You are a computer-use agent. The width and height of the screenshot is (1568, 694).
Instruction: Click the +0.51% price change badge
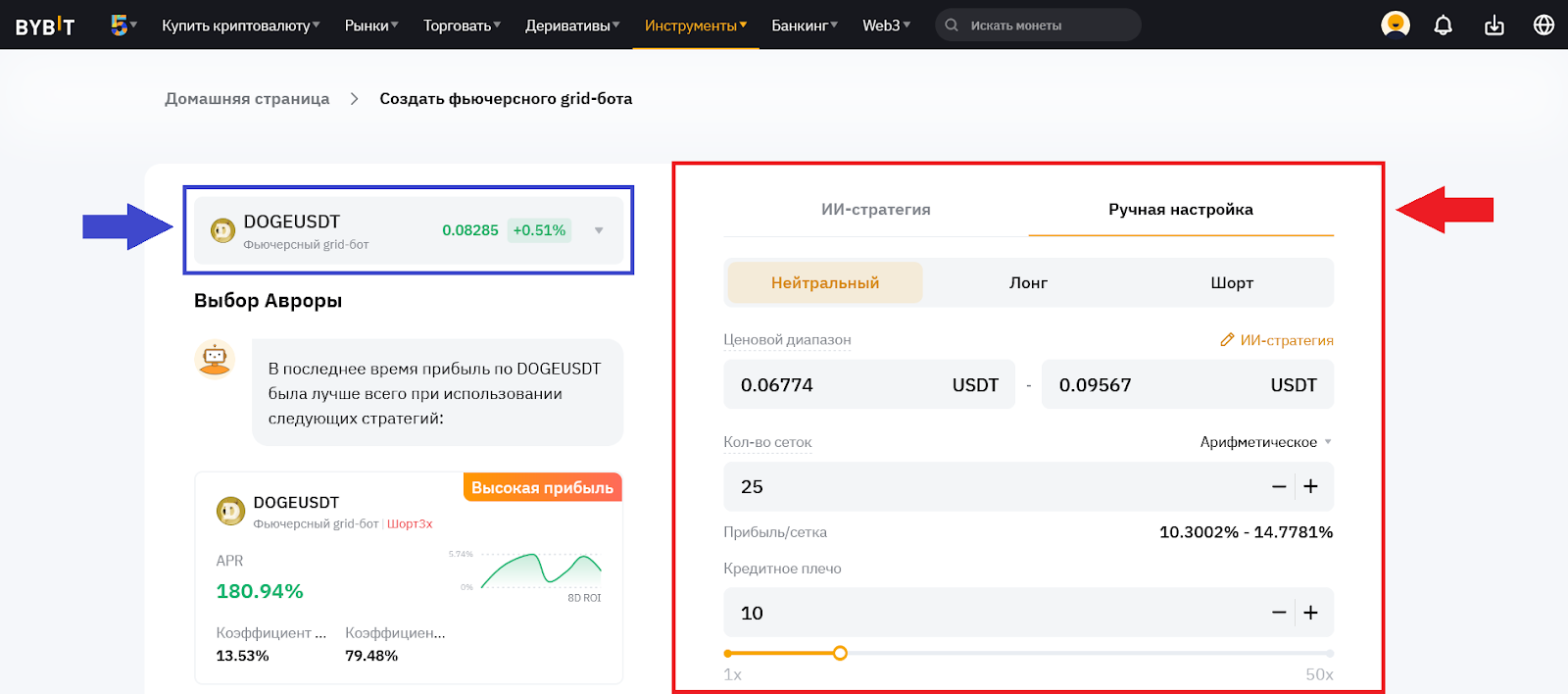(x=539, y=230)
